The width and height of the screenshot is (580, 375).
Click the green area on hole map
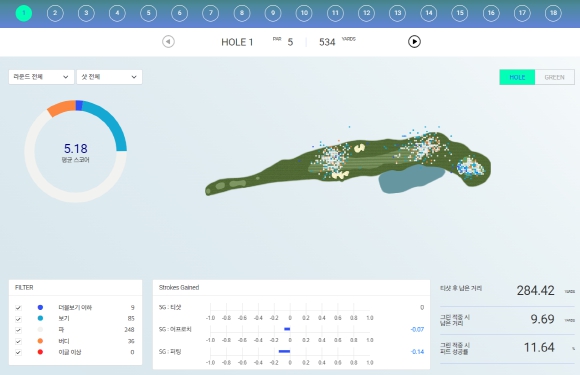coord(470,166)
